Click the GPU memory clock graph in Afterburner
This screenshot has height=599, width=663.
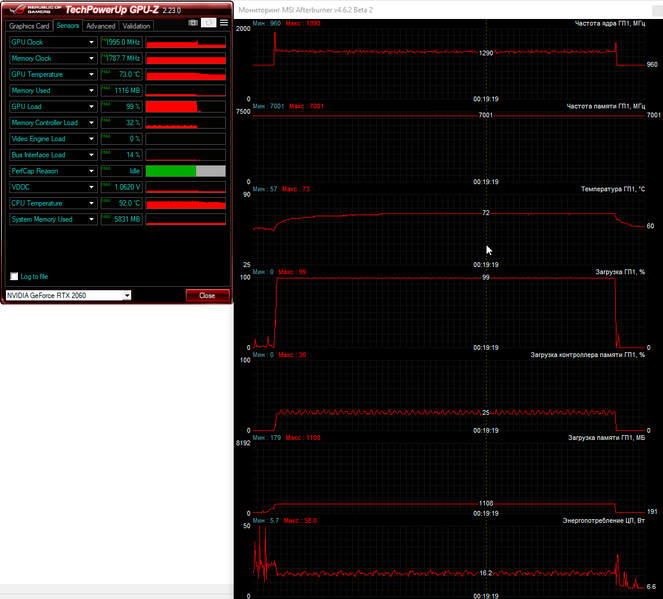coord(449,146)
